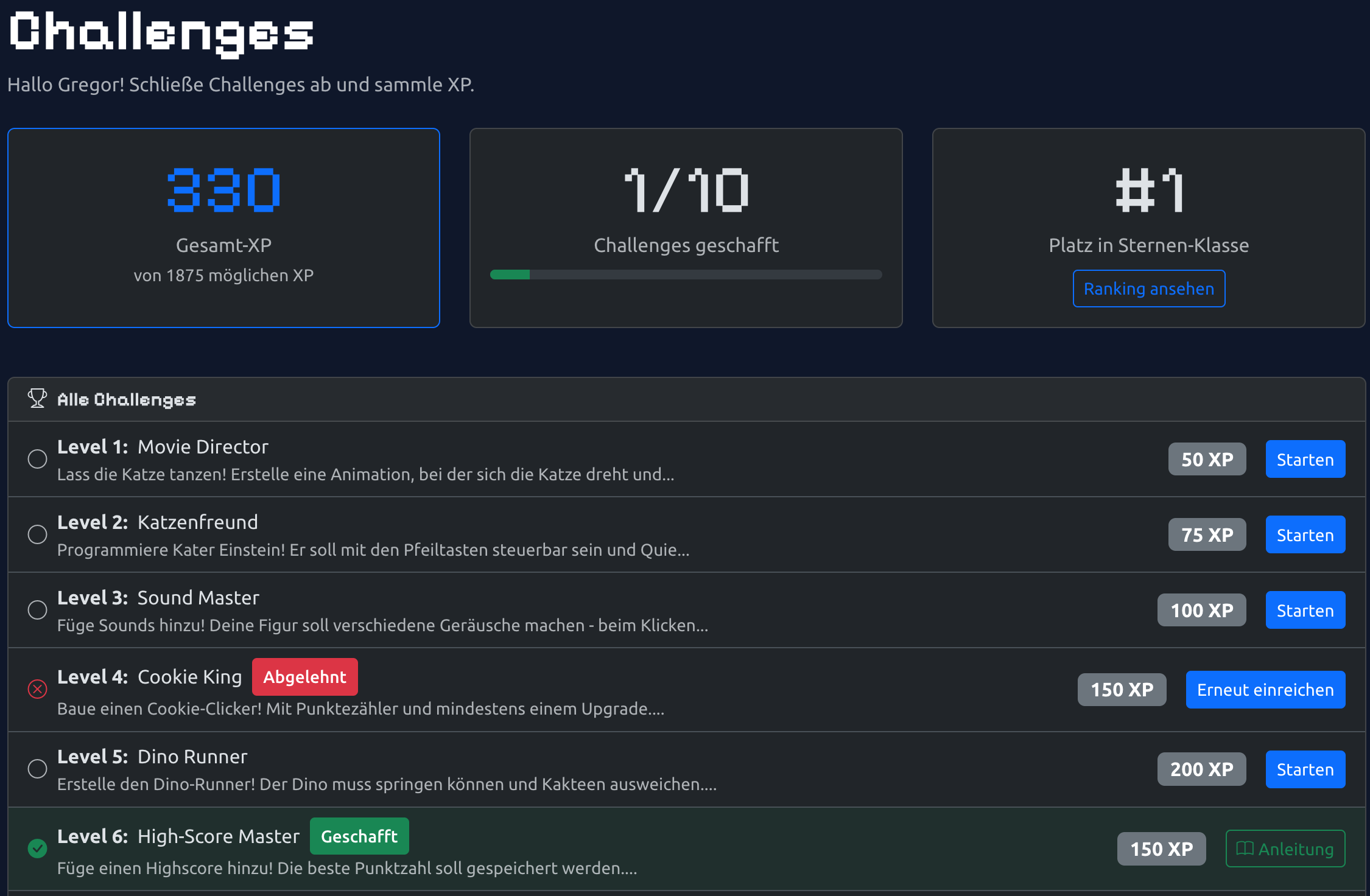Click the book icon inside the Anleitung button
1370x896 pixels.
pyautogui.click(x=1244, y=848)
